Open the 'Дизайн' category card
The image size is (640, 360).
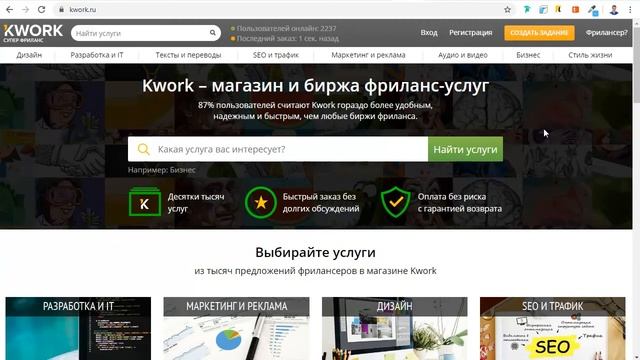pyautogui.click(x=395, y=329)
